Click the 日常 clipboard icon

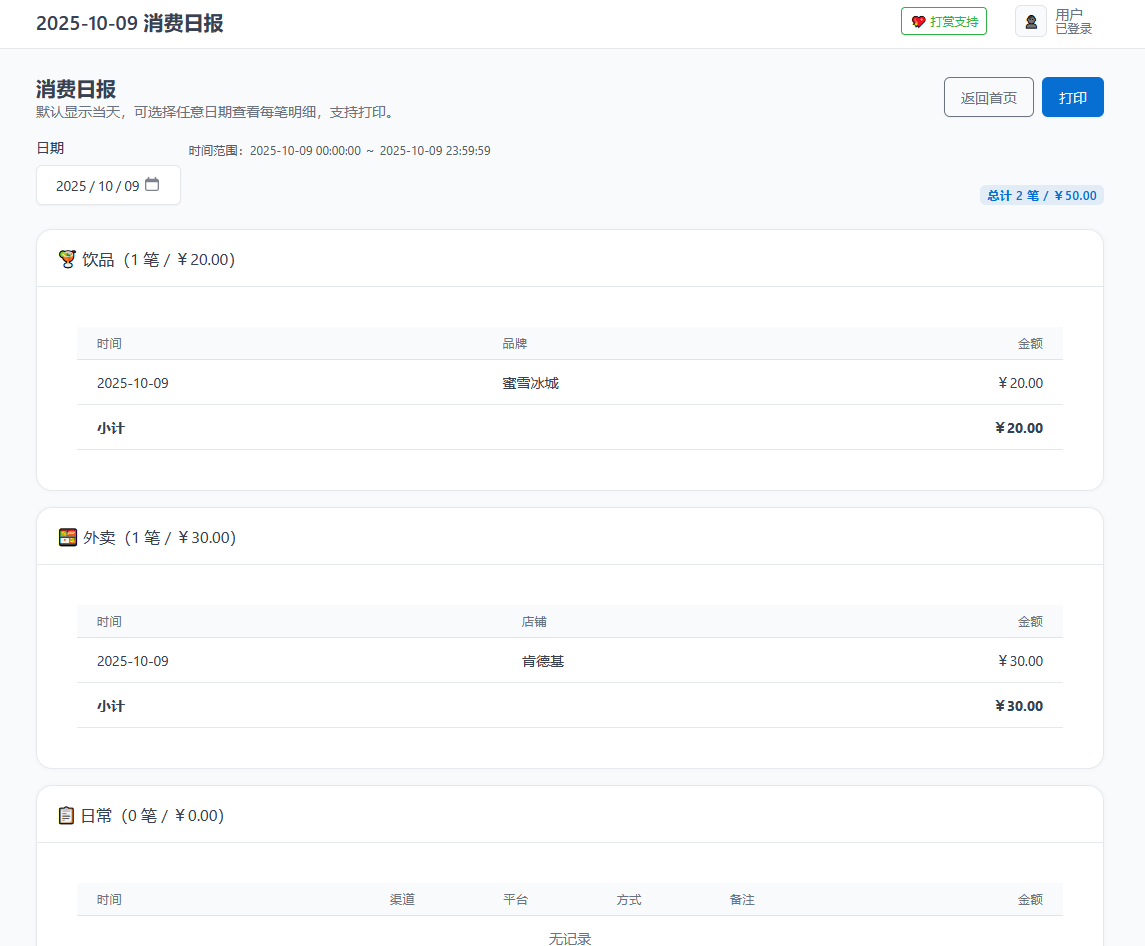[x=67, y=815]
